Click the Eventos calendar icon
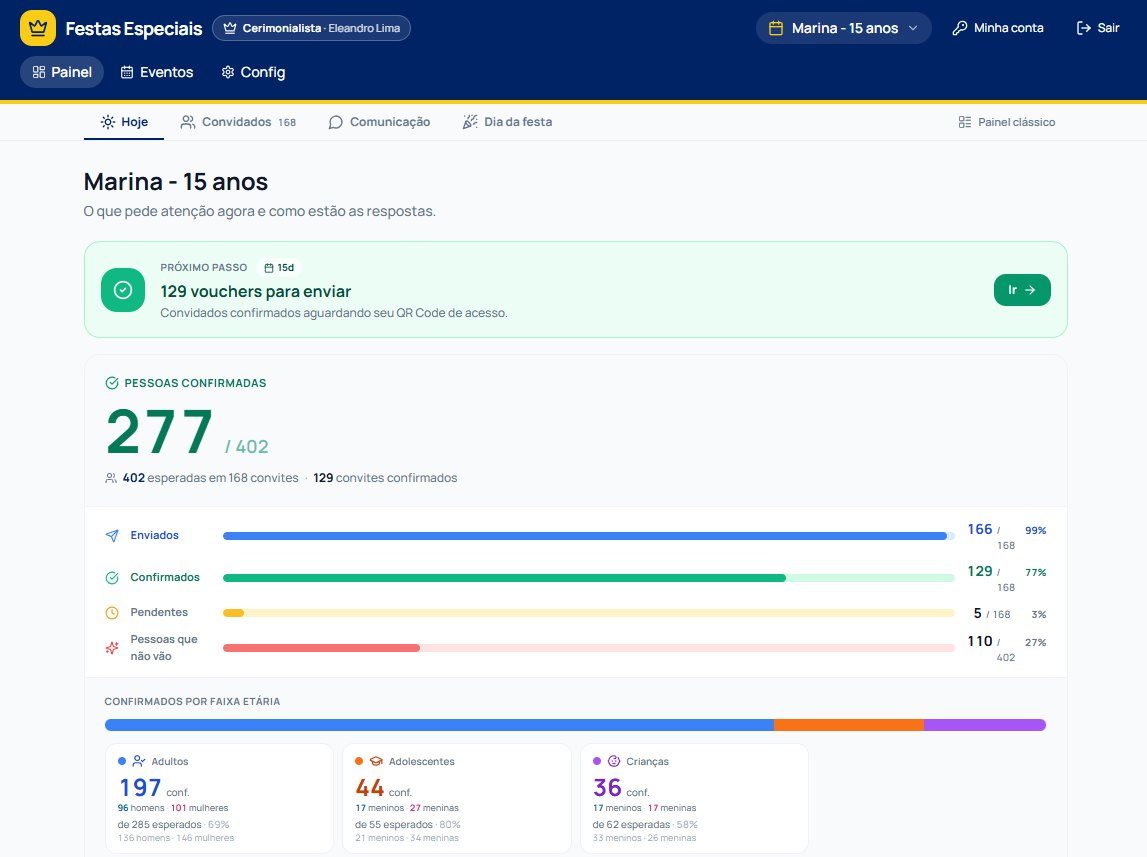 tap(127, 72)
